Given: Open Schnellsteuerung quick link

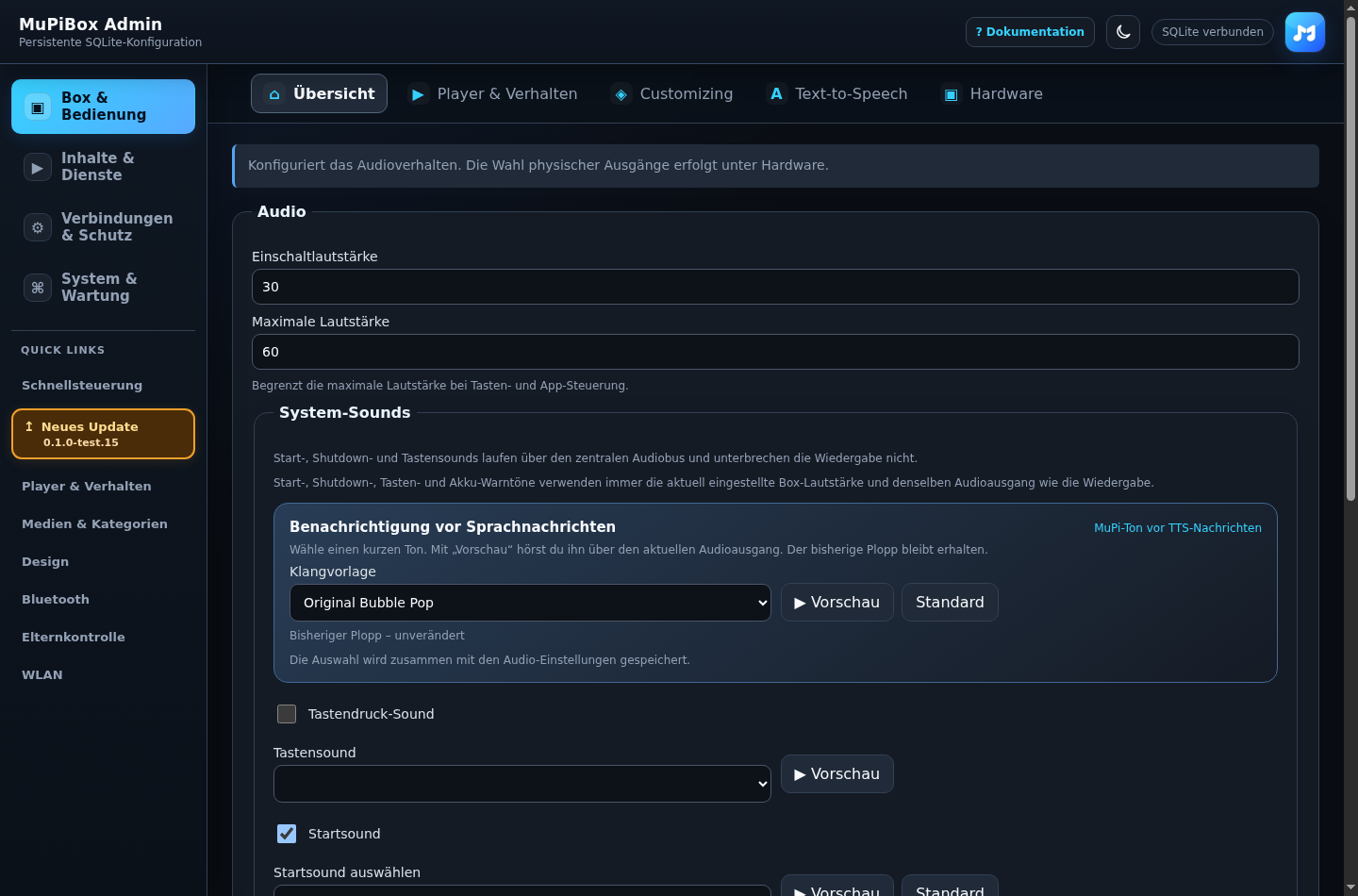Looking at the screenshot, I should pos(103,386).
